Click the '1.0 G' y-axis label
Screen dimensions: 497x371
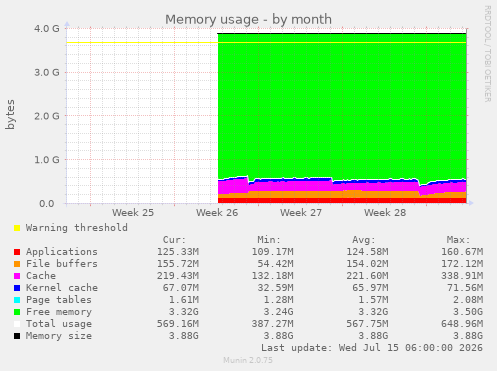pyautogui.click(x=47, y=160)
